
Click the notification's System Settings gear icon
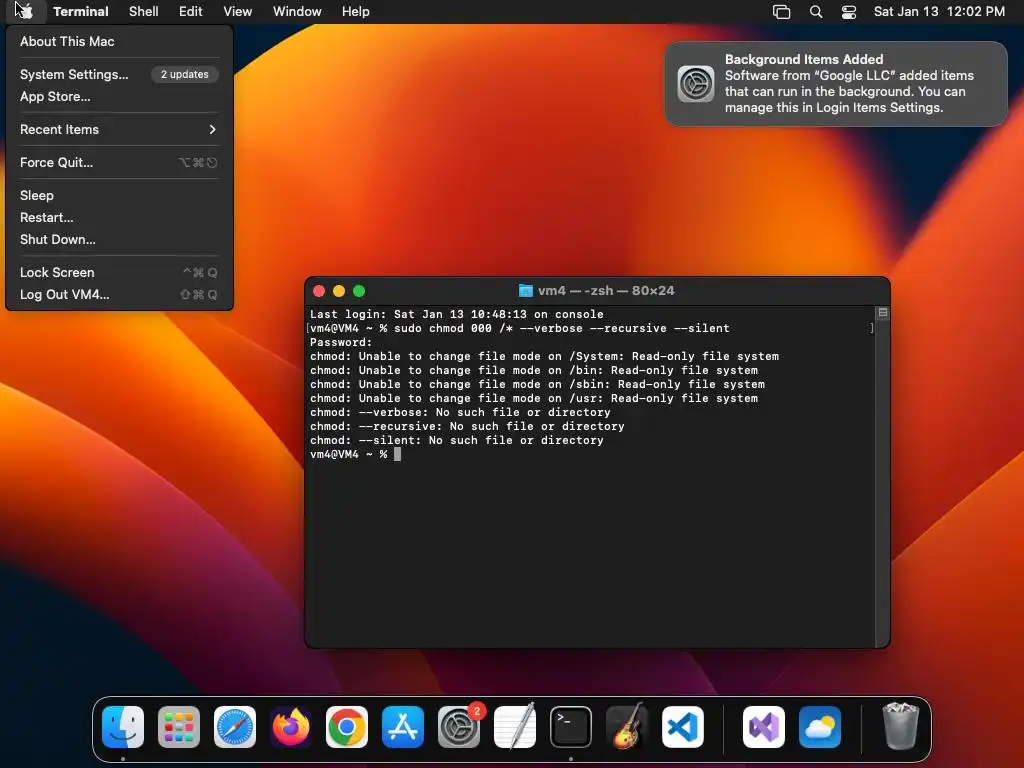(696, 84)
